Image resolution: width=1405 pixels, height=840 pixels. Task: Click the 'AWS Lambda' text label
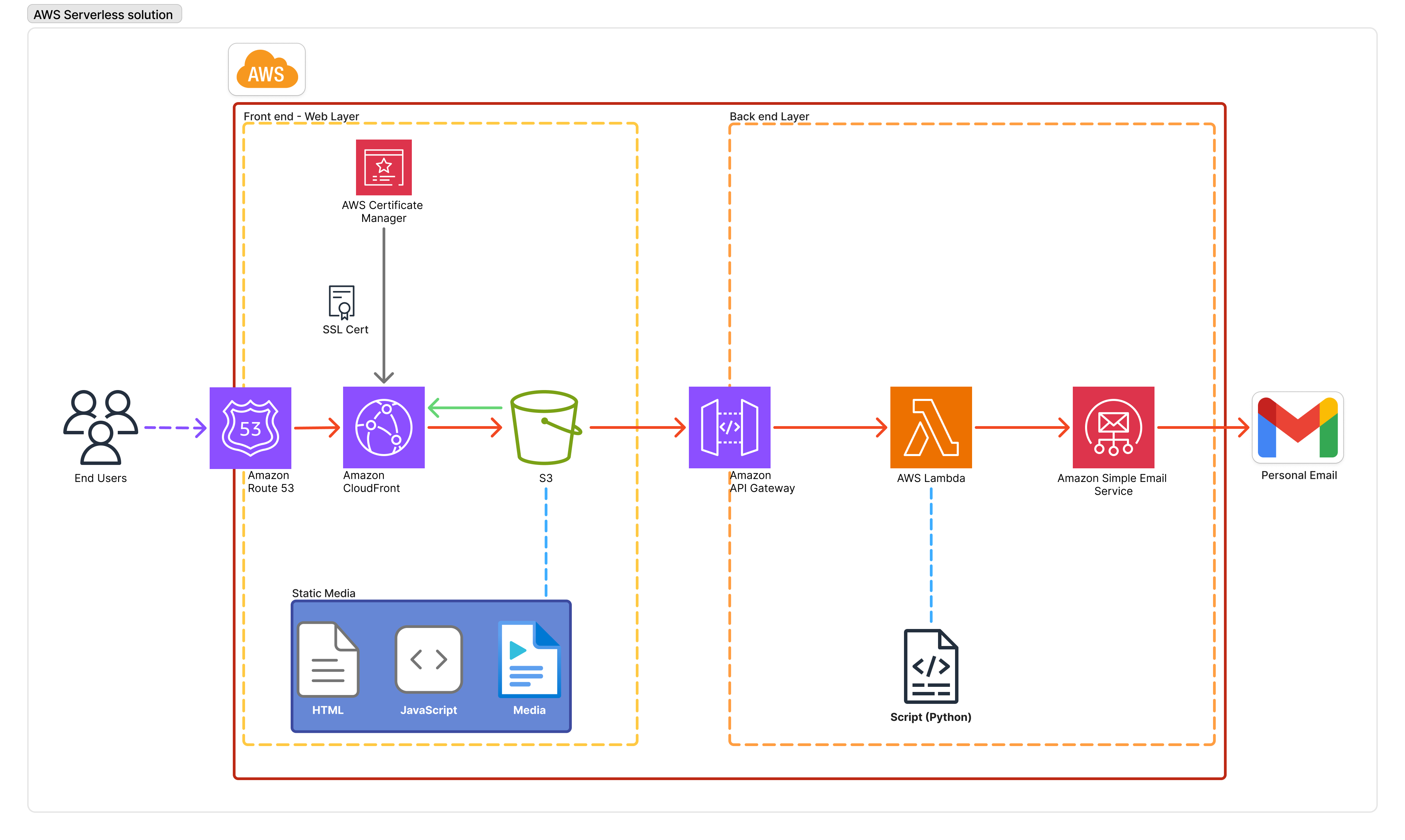(x=931, y=478)
